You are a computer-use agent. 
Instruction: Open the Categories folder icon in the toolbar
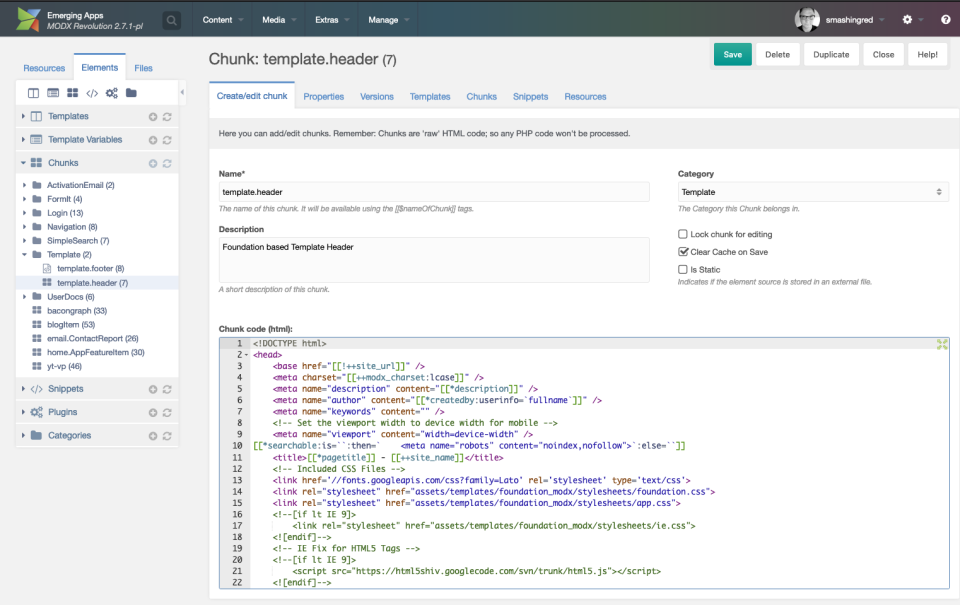131,94
